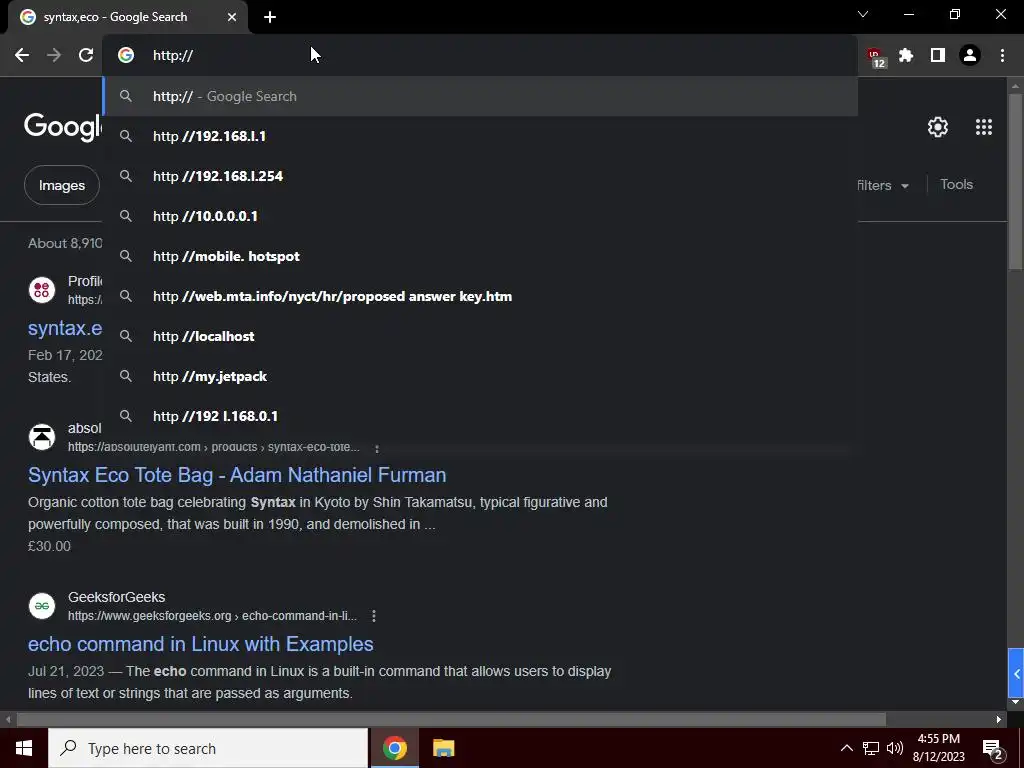Choose the web.mta.info proposed answer key suggestion
This screenshot has height=768, width=1024.
[480, 296]
